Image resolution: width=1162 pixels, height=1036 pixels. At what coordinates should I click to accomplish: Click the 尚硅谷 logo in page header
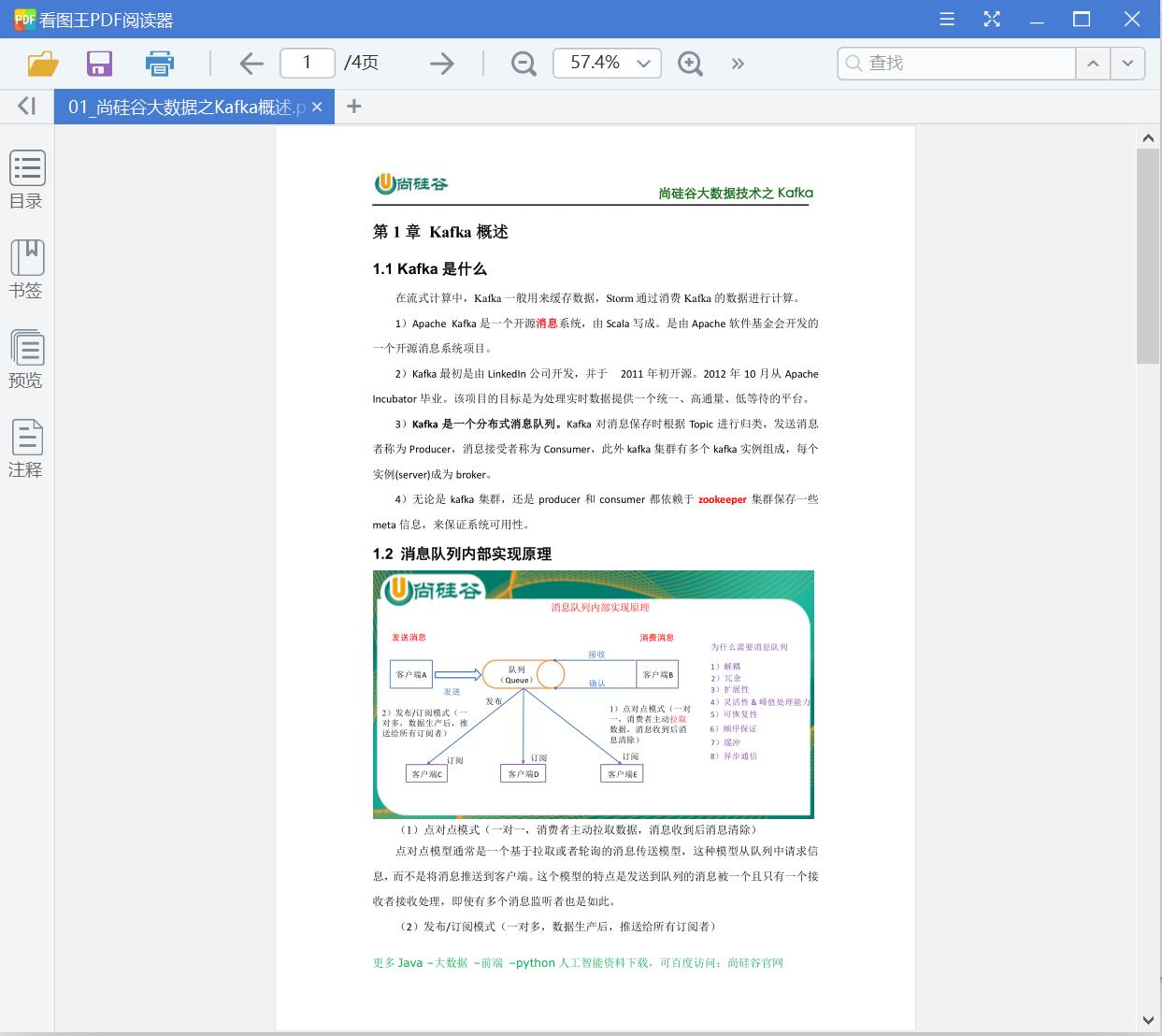tap(411, 183)
